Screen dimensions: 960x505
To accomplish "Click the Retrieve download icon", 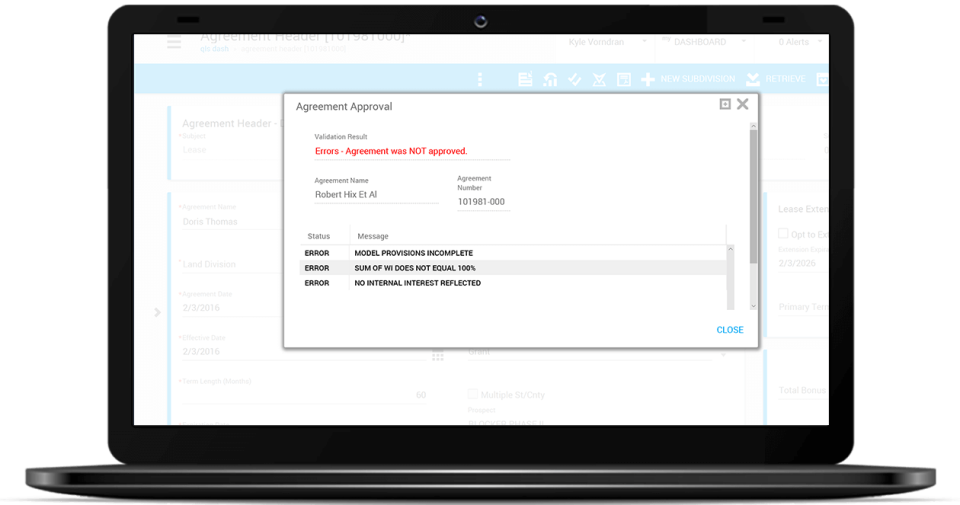I will (x=753, y=79).
